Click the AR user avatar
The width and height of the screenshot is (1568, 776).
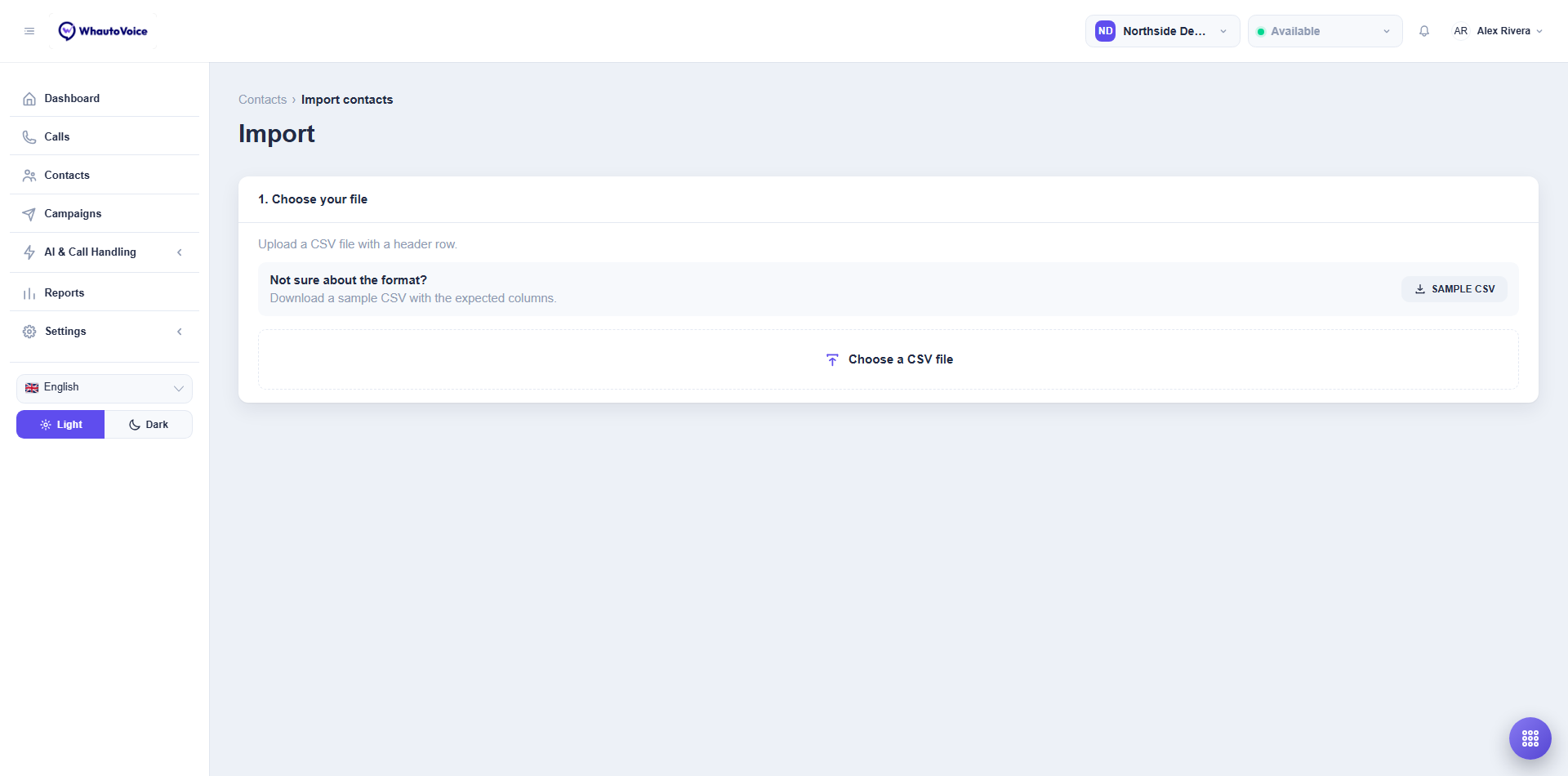point(1460,31)
